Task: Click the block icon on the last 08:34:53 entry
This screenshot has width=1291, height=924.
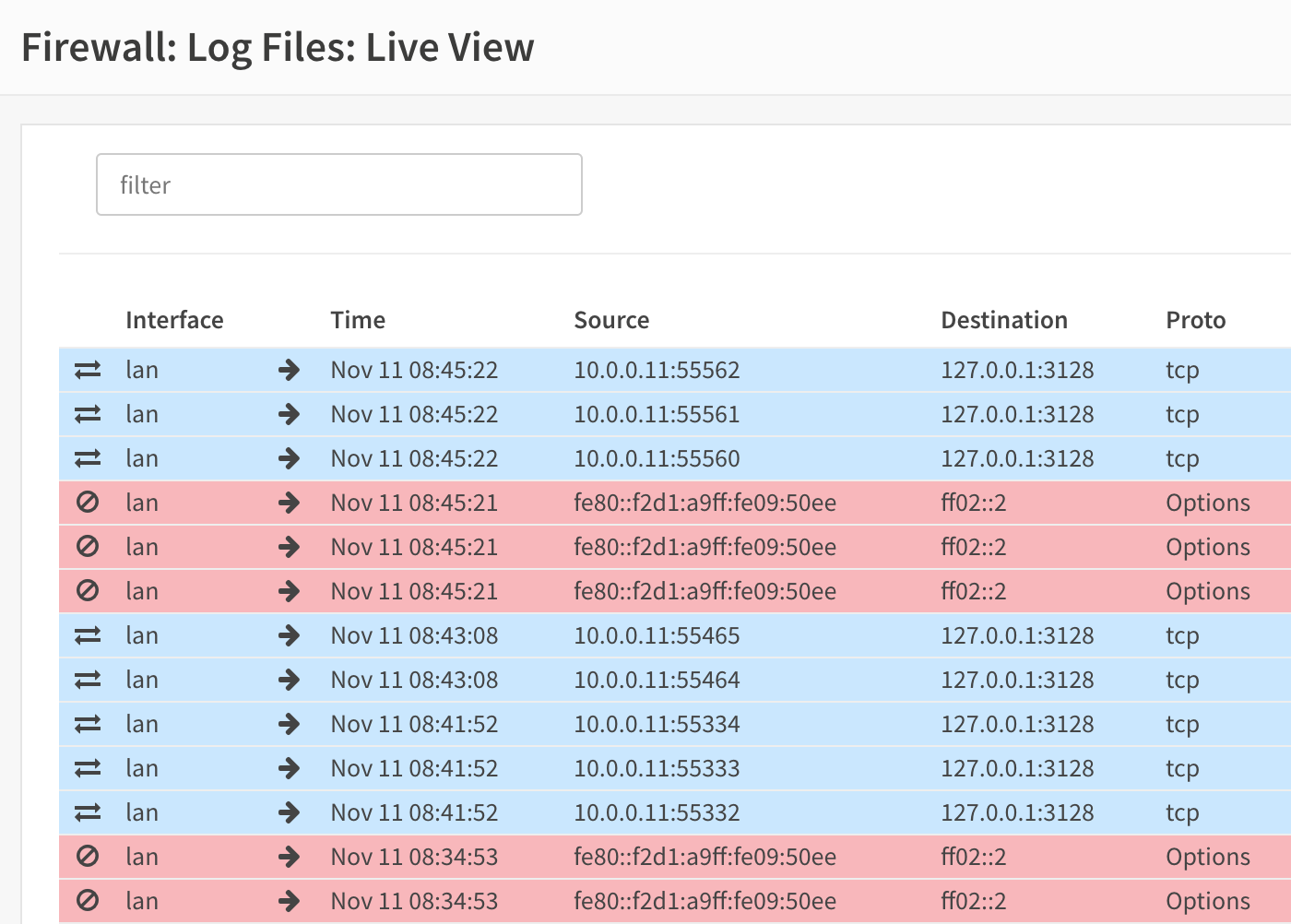Action: [89, 901]
